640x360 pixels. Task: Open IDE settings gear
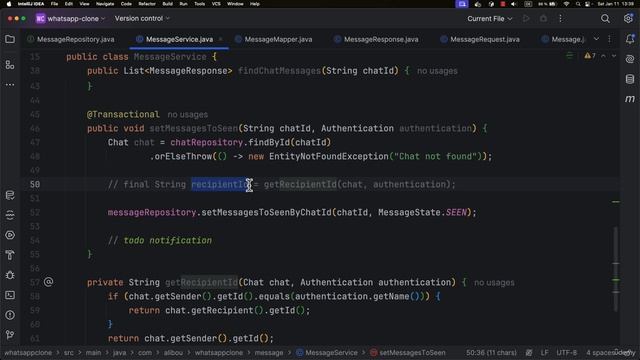tap(628, 19)
